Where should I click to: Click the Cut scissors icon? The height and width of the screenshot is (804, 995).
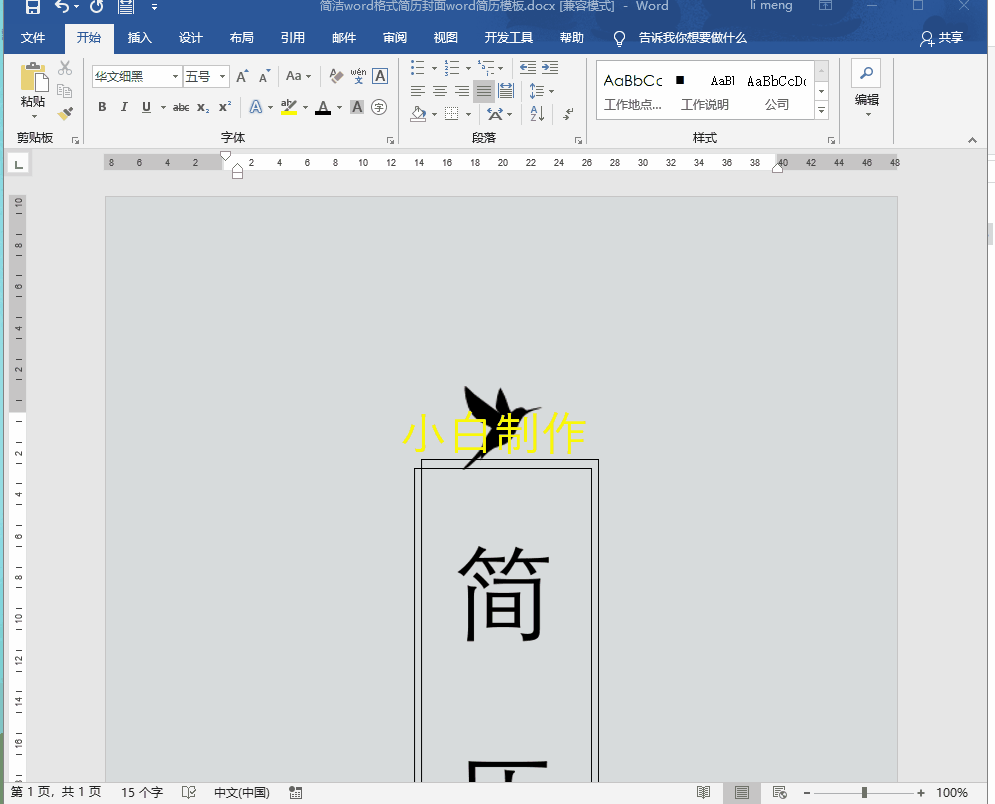tap(65, 68)
